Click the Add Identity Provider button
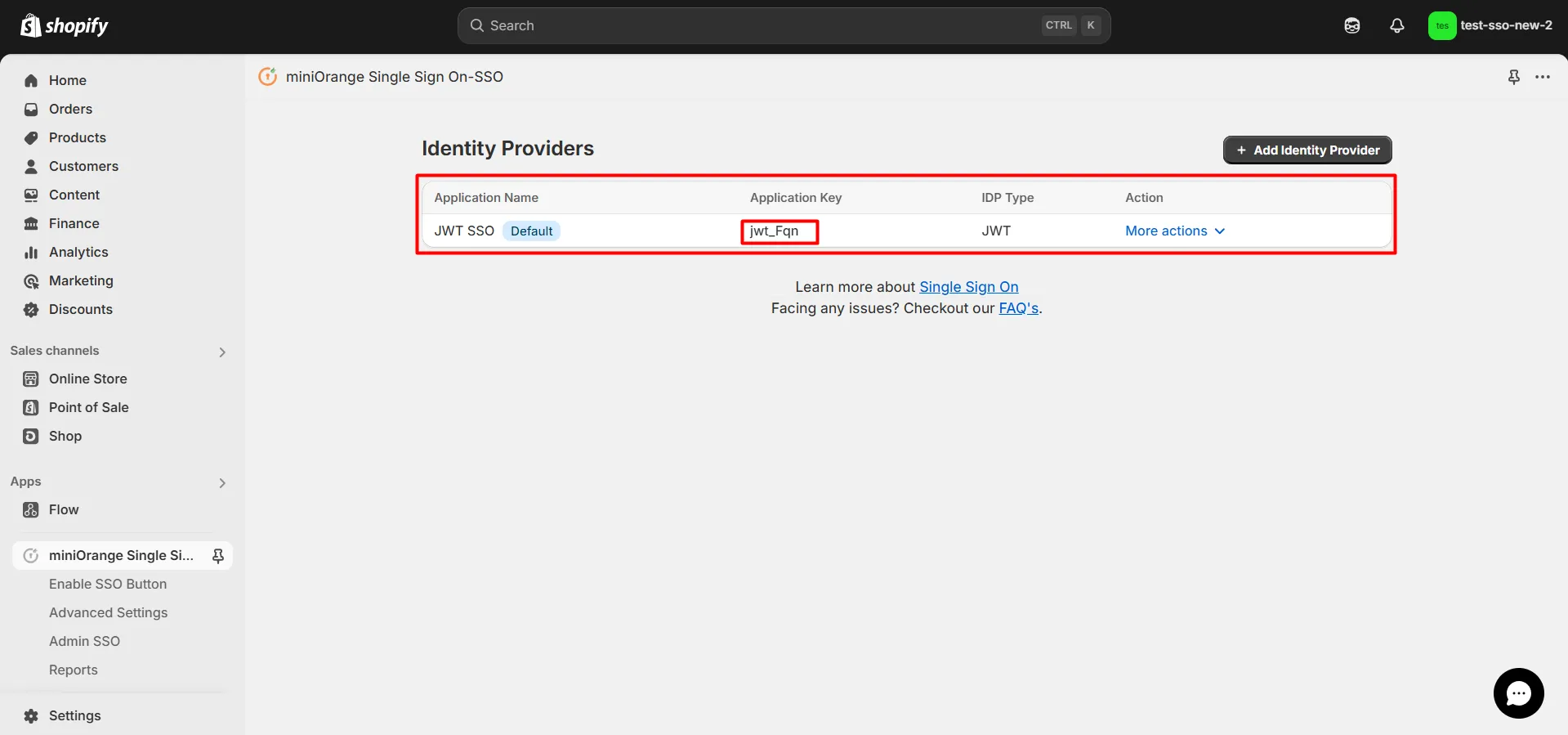 coord(1307,150)
